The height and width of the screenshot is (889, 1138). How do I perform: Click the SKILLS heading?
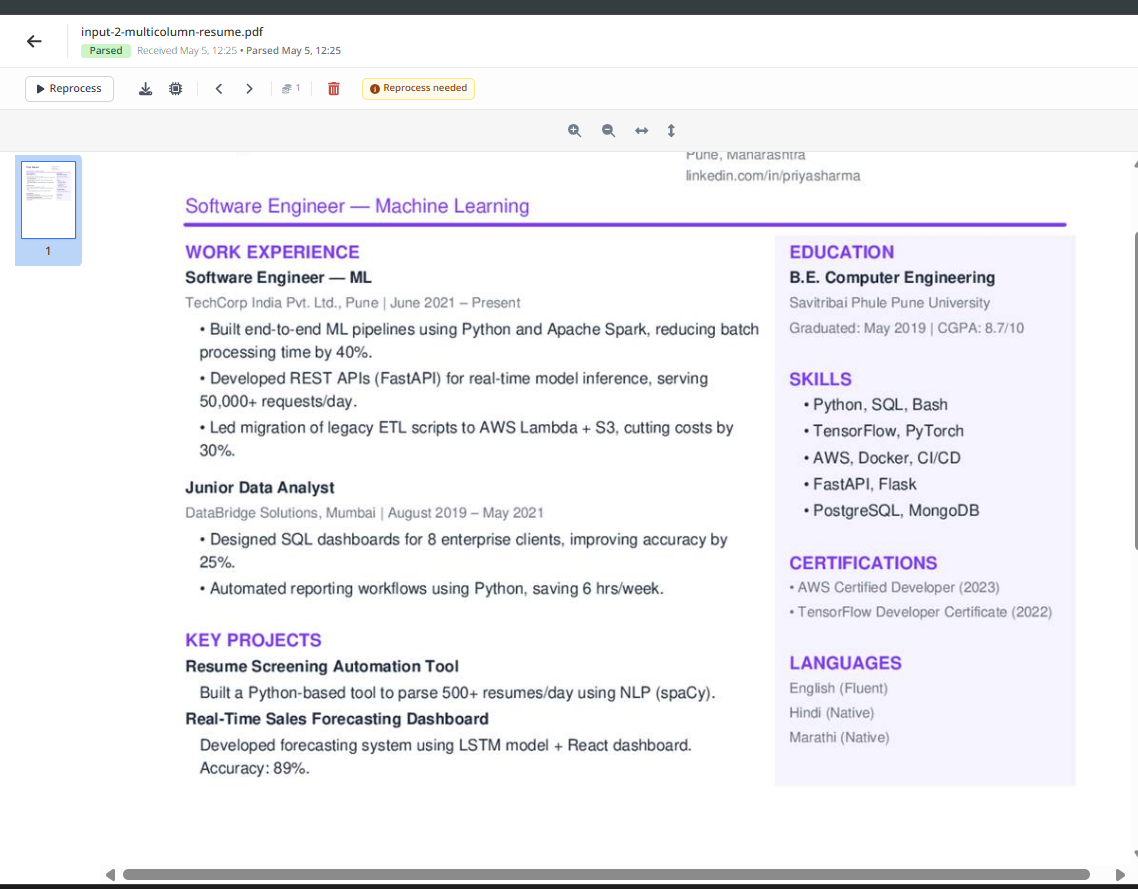[x=820, y=379]
